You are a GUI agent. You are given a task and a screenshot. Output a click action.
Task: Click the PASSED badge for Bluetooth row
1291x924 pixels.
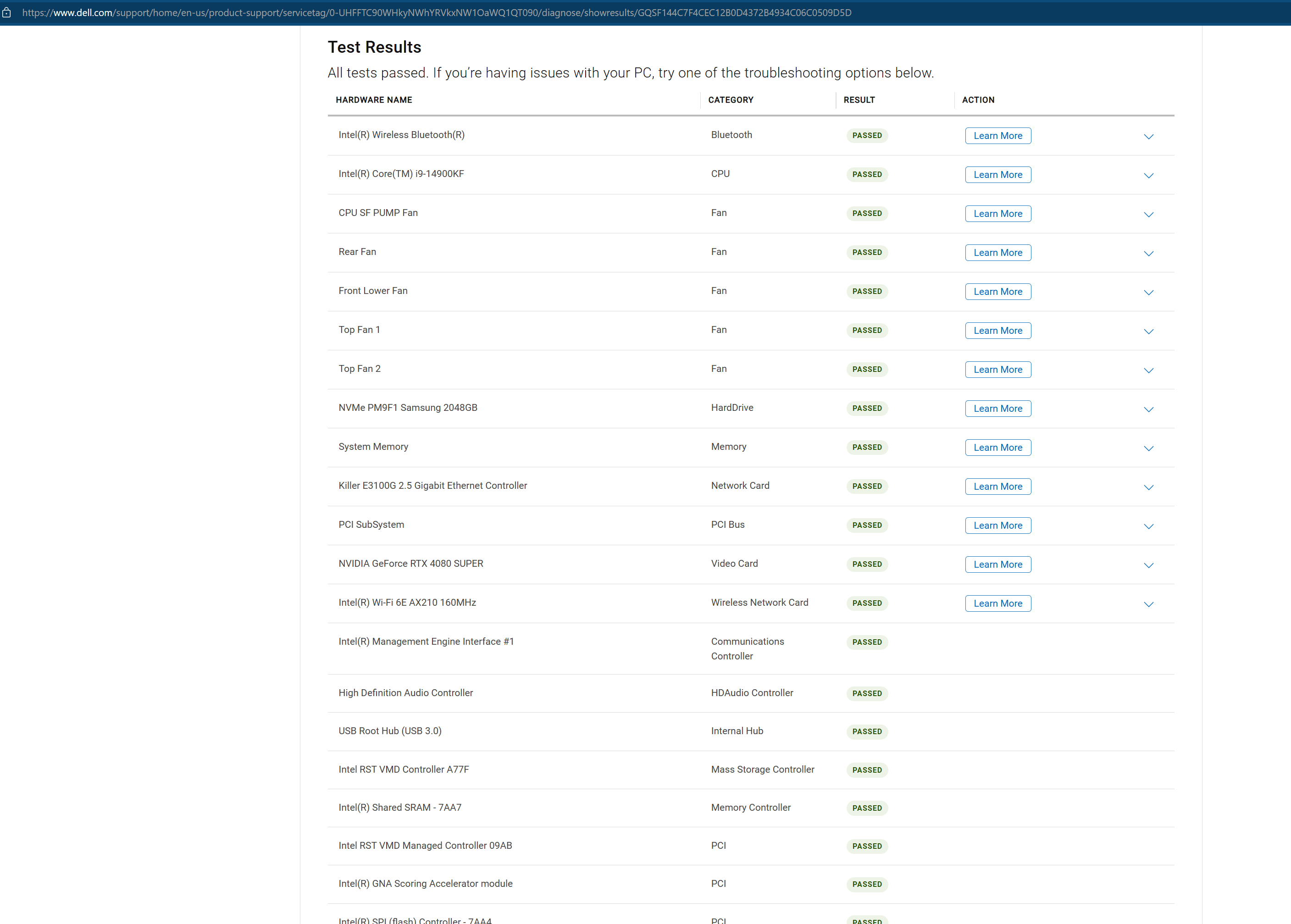866,135
